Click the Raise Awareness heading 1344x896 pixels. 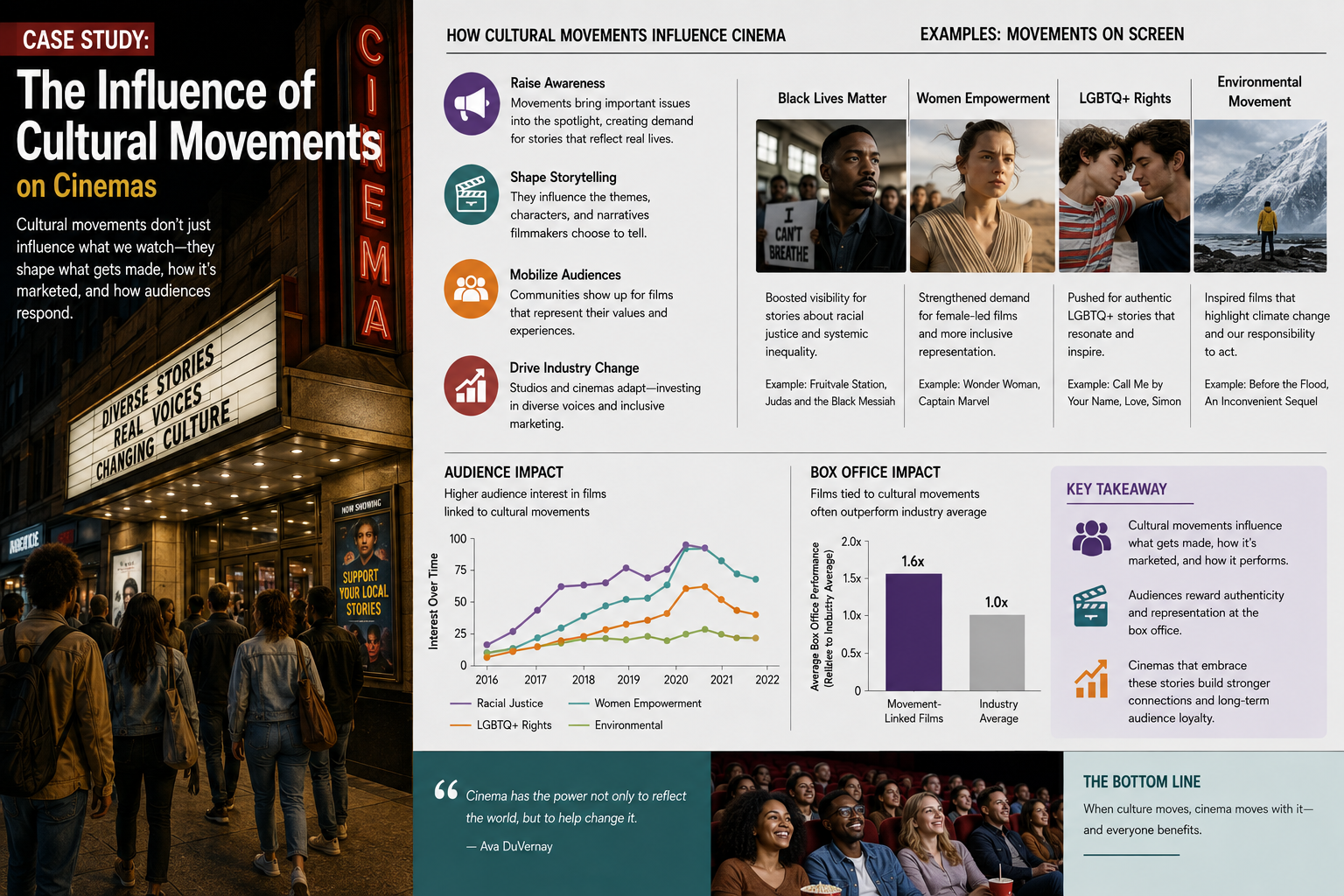click(x=557, y=83)
